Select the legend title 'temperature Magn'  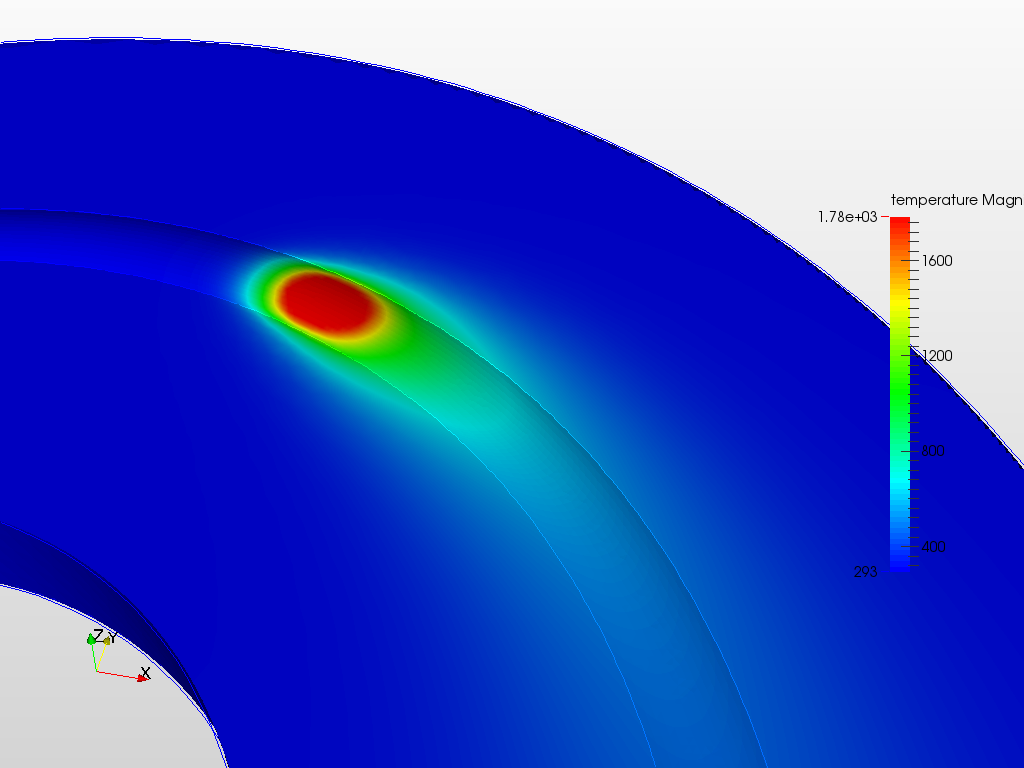click(955, 199)
